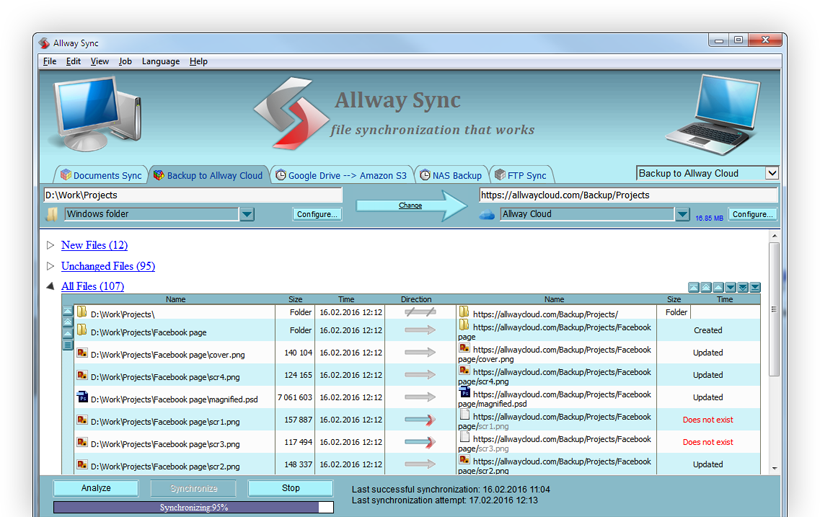
Task: Click the Stop button
Action: [x=290, y=488]
